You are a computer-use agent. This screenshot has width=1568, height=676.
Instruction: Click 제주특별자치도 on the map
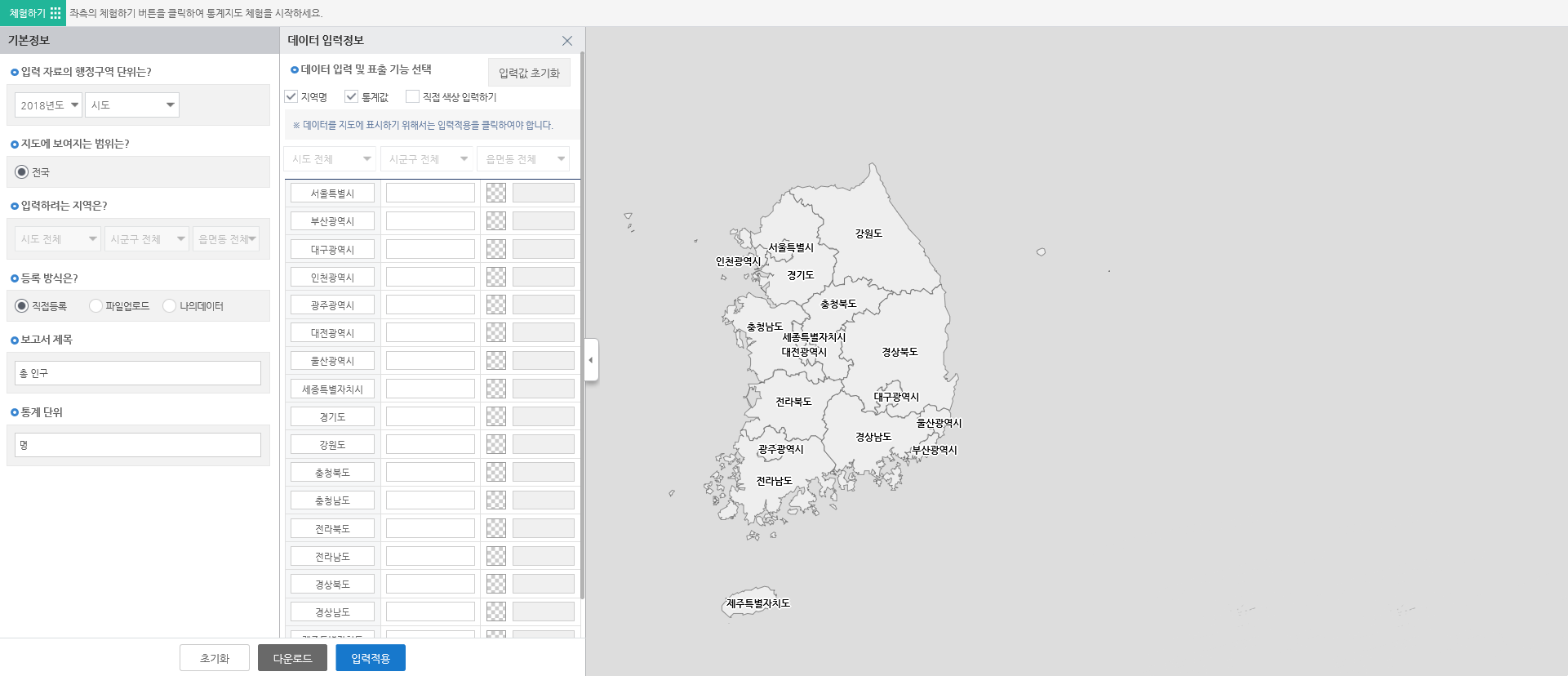(758, 603)
